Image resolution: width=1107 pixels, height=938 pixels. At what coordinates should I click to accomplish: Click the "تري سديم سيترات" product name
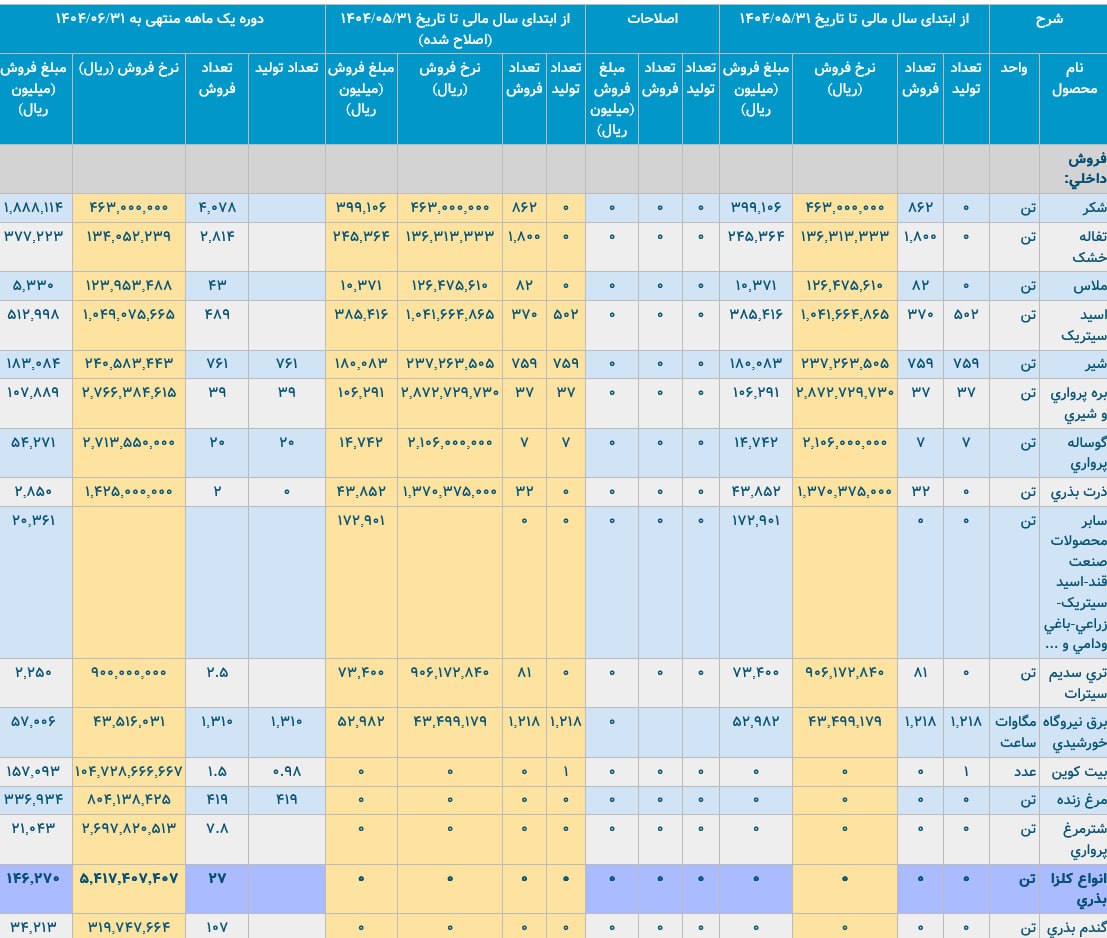(1075, 682)
